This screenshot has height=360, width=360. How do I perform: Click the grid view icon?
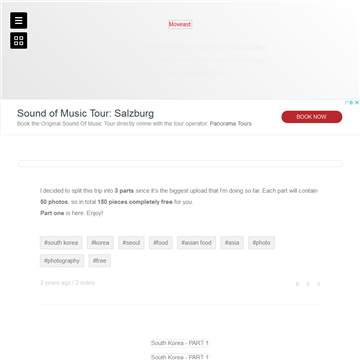pos(19,41)
